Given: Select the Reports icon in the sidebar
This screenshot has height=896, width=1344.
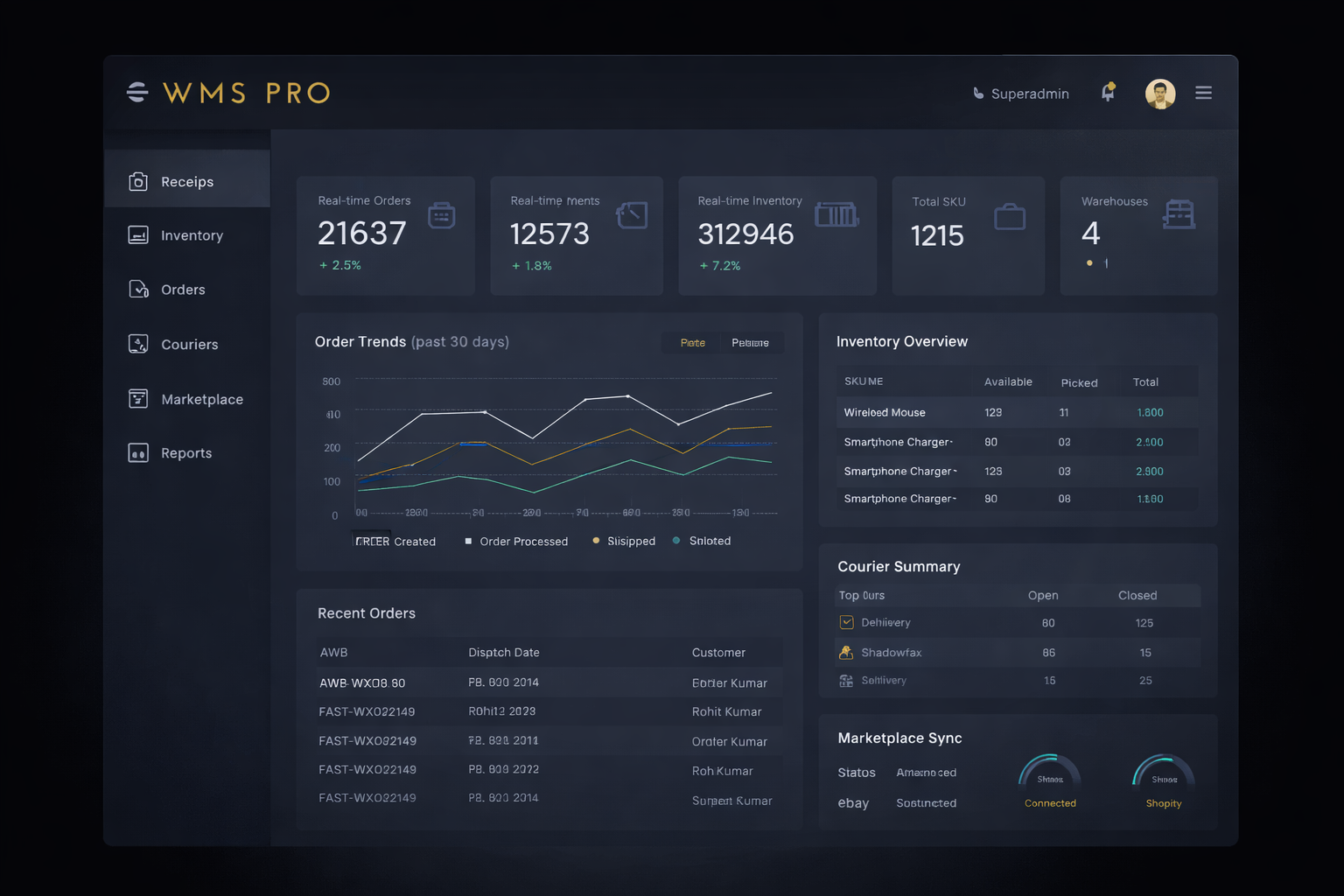Looking at the screenshot, I should coord(139,452).
